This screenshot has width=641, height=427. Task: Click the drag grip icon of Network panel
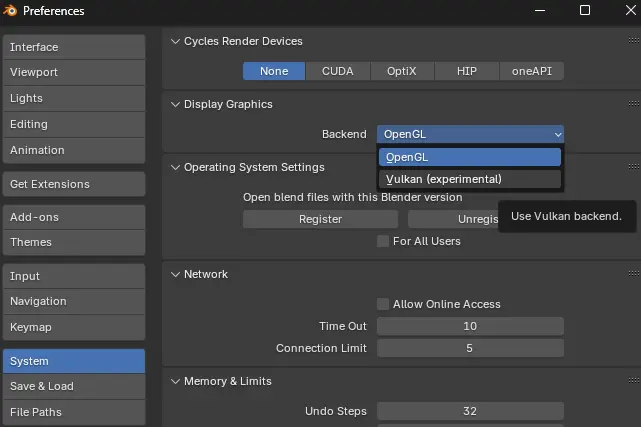click(x=634, y=273)
